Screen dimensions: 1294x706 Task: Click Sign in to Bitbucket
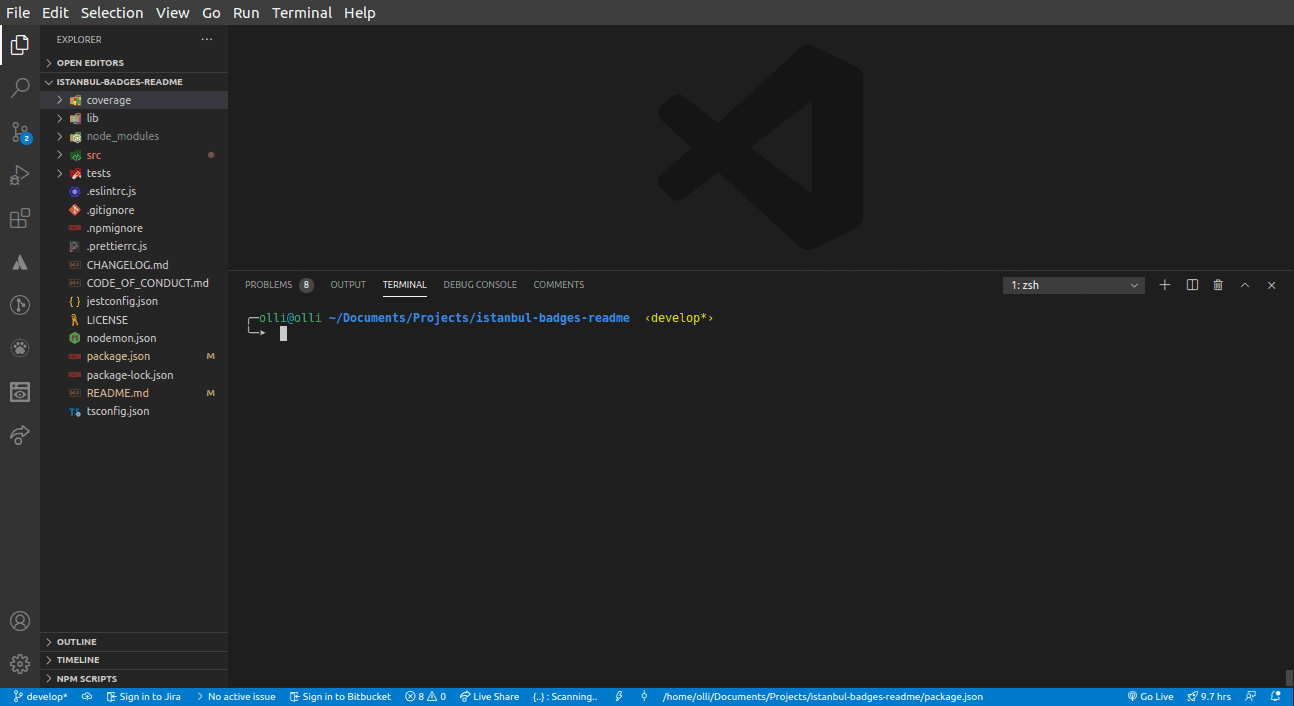point(340,697)
